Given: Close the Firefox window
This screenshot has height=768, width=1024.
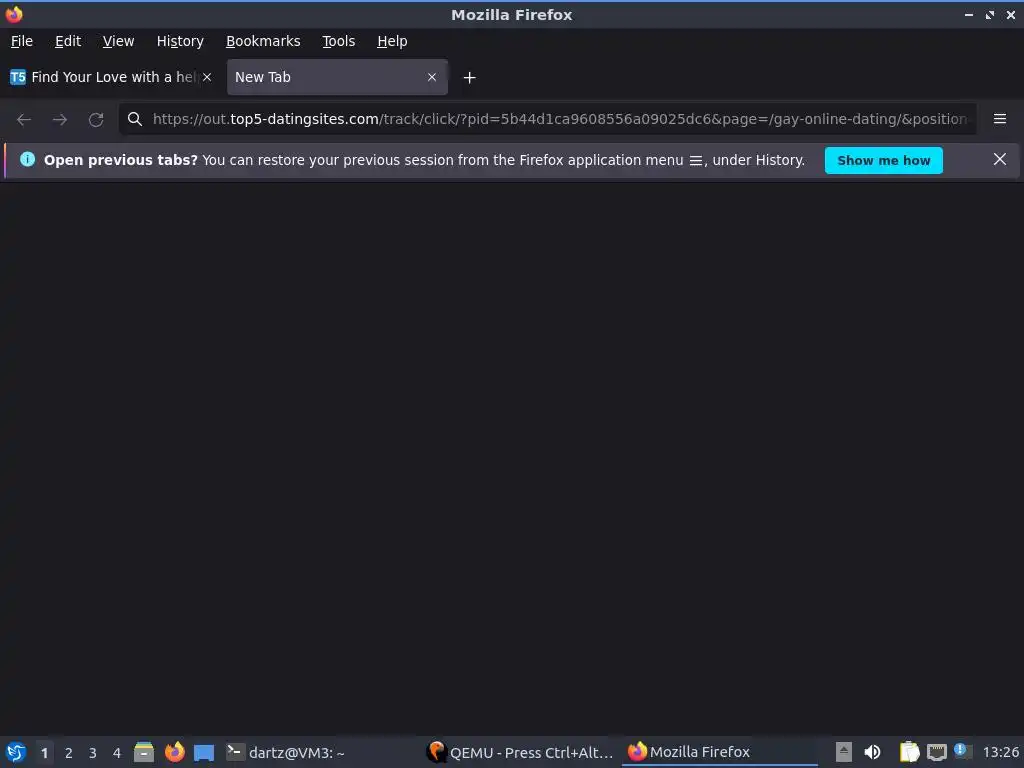Looking at the screenshot, I should [x=1010, y=14].
